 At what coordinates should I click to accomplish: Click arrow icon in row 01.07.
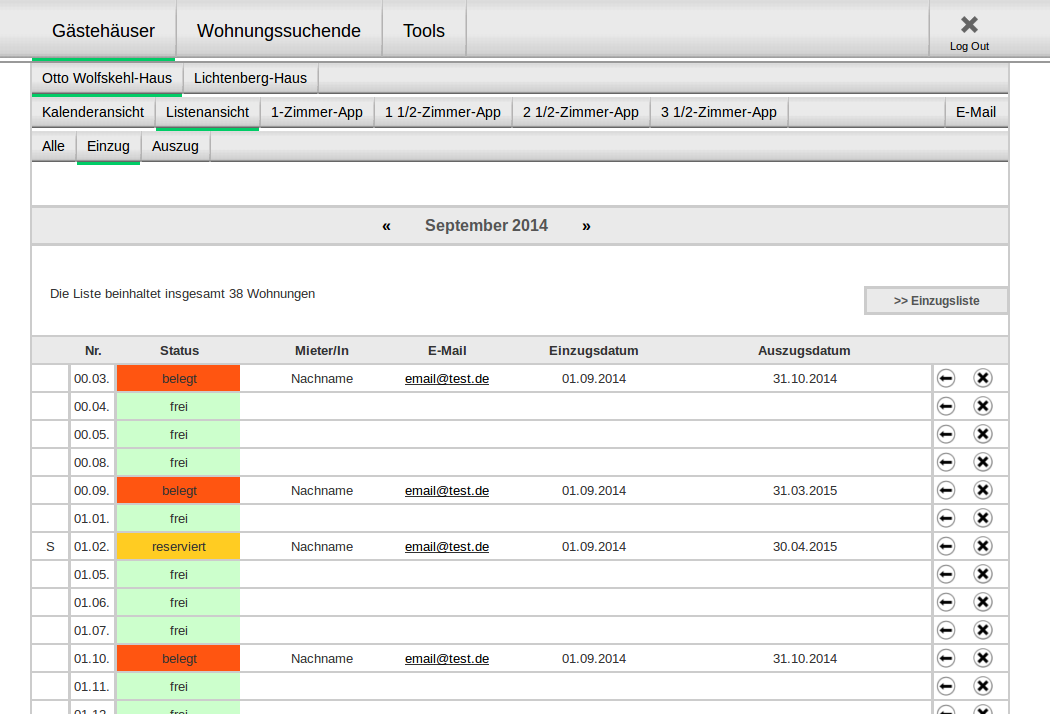click(946, 630)
